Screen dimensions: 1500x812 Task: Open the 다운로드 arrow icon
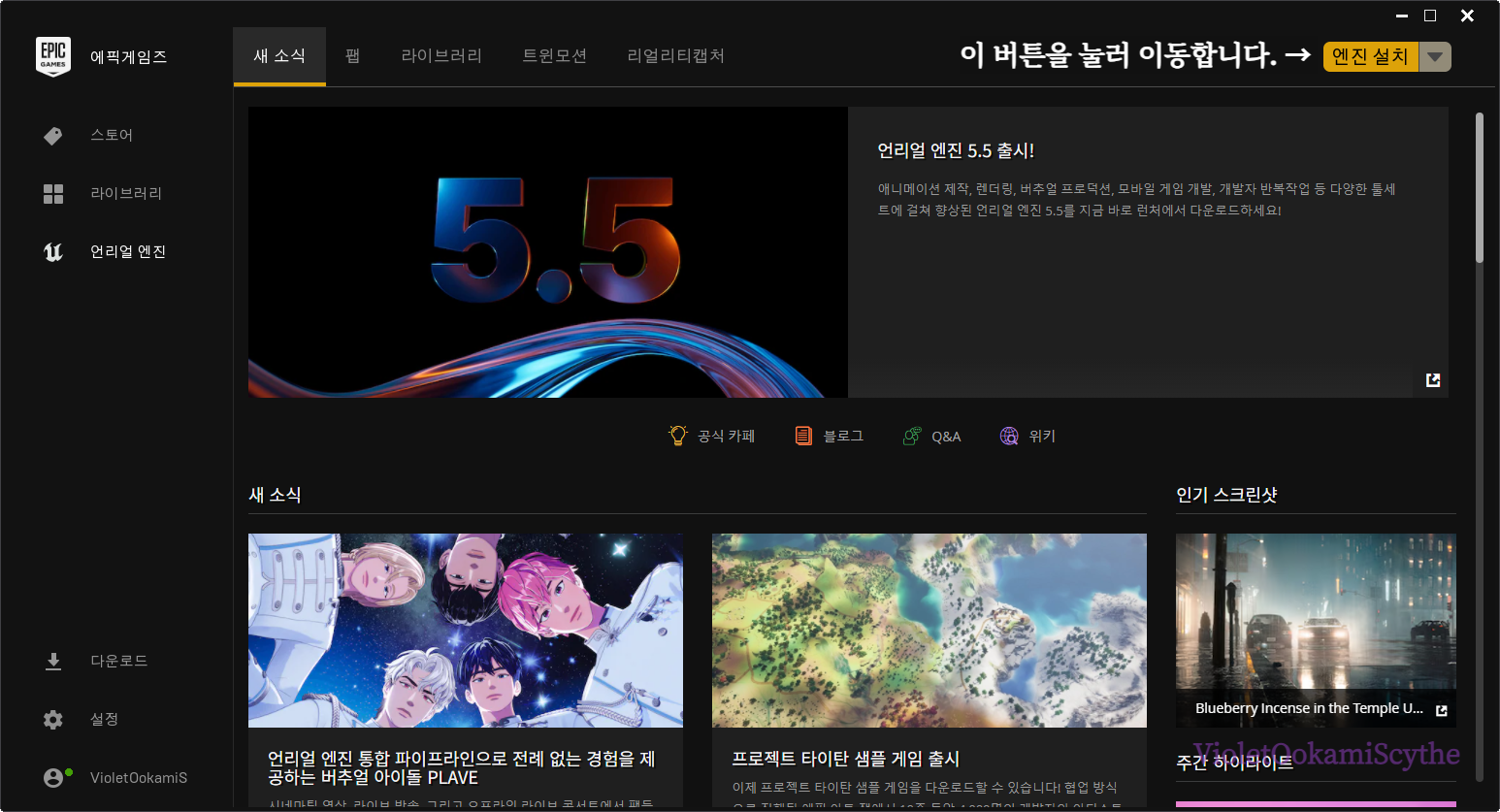click(x=53, y=662)
